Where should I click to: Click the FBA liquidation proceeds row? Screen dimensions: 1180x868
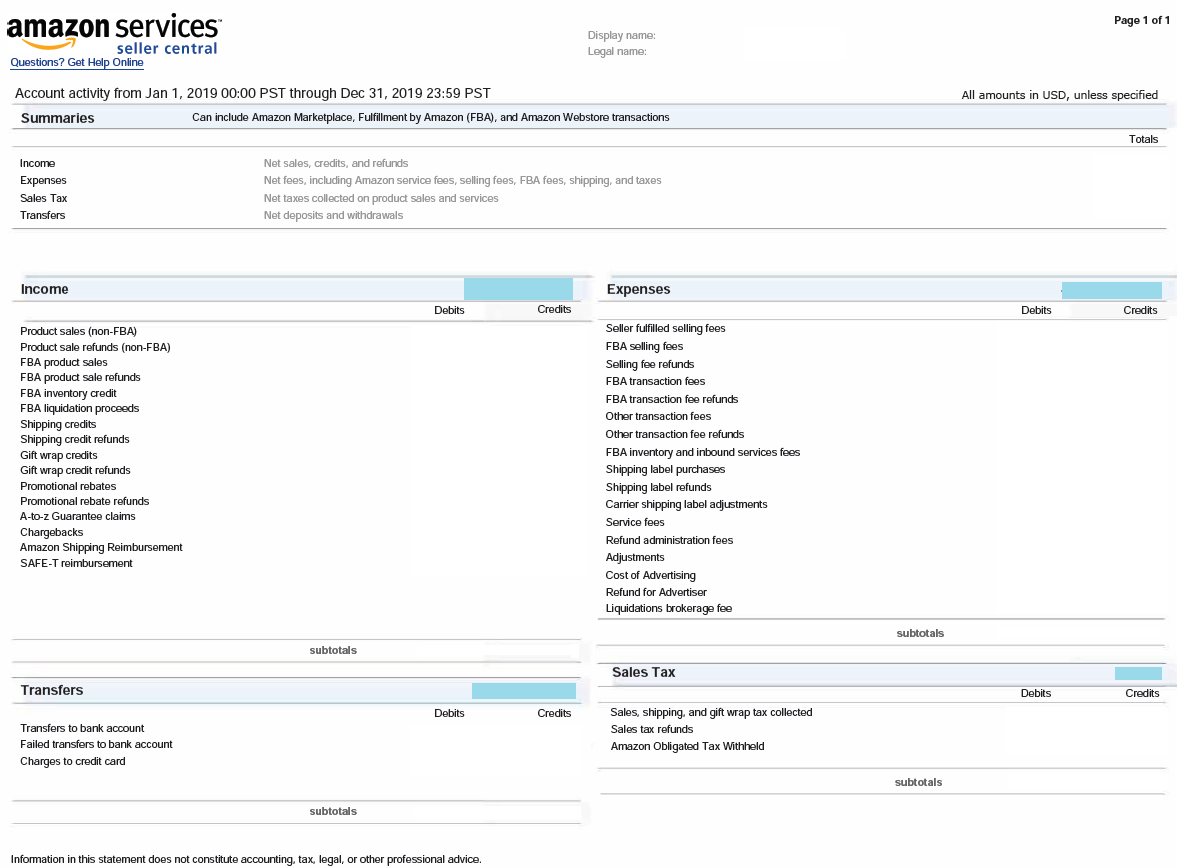click(79, 408)
